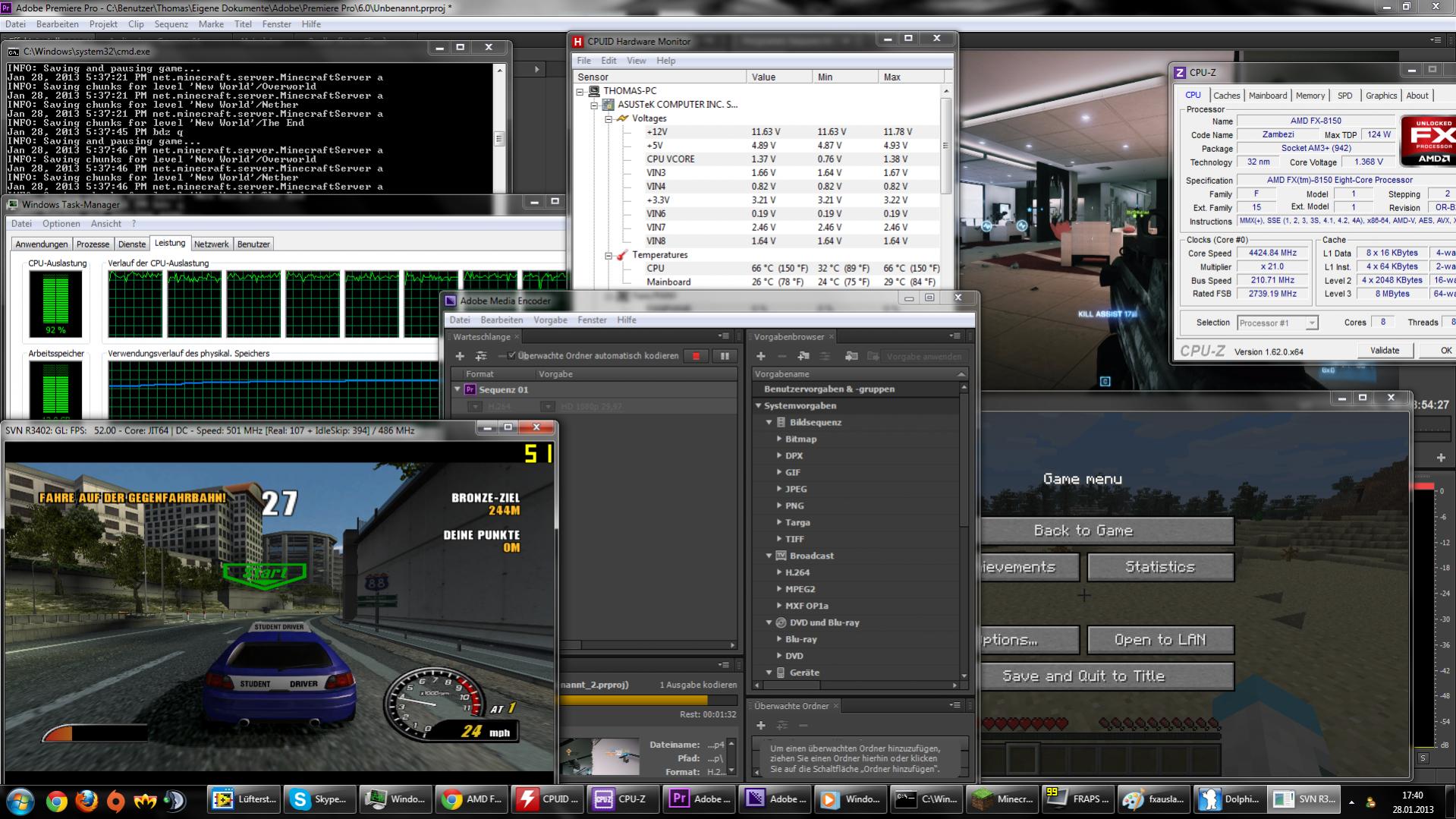Image resolution: width=1456 pixels, height=819 pixels.
Task: Show hidden system tray icons
Action: click(1351, 802)
